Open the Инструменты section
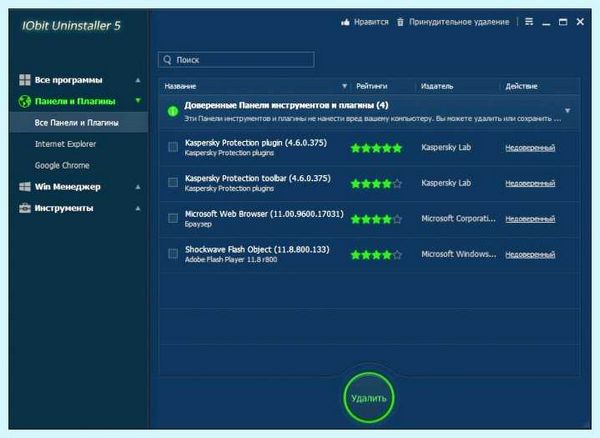The height and width of the screenshot is (438, 600). coord(64,208)
